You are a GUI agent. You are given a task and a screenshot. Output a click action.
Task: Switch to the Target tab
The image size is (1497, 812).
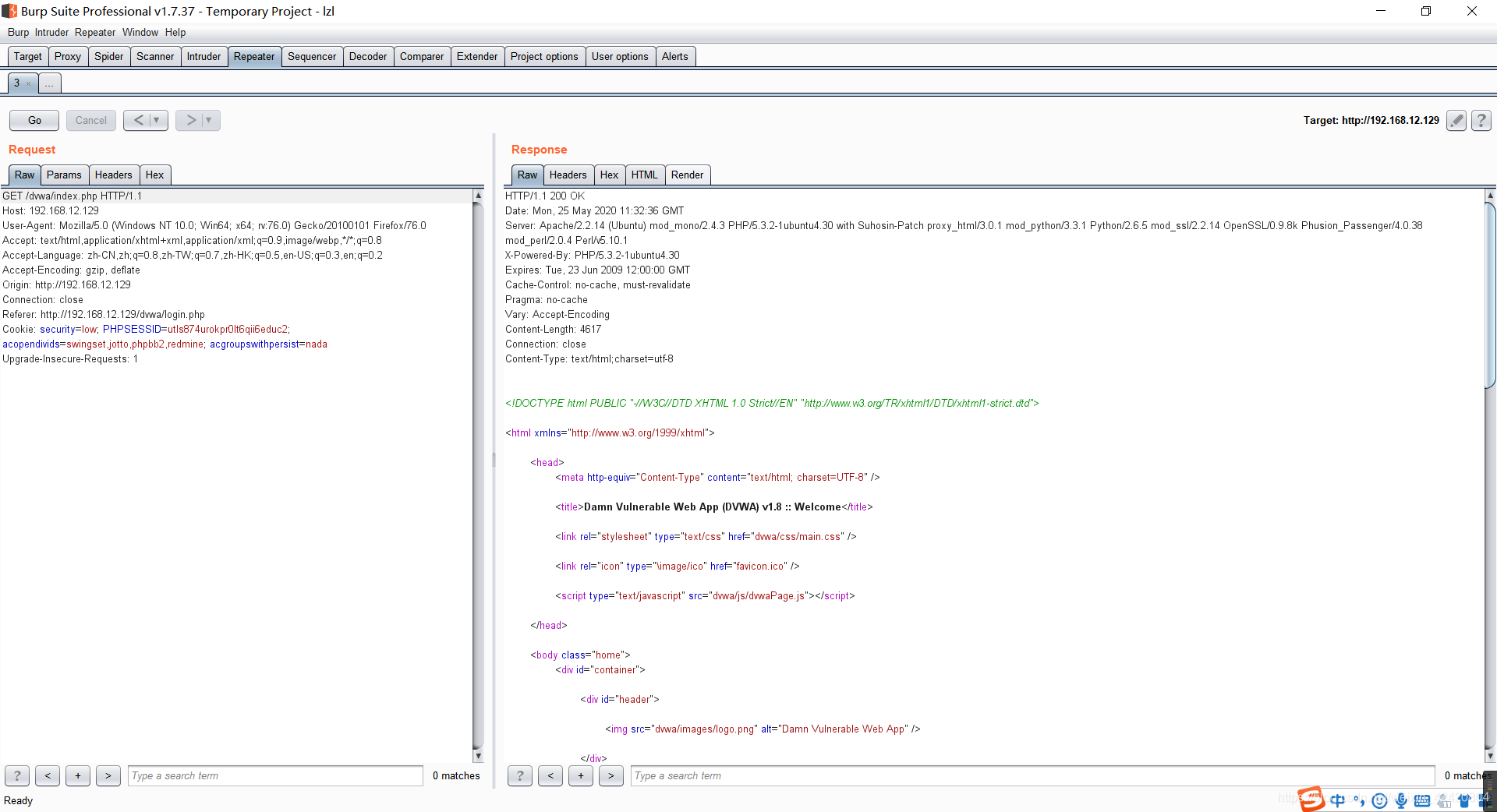click(x=28, y=56)
